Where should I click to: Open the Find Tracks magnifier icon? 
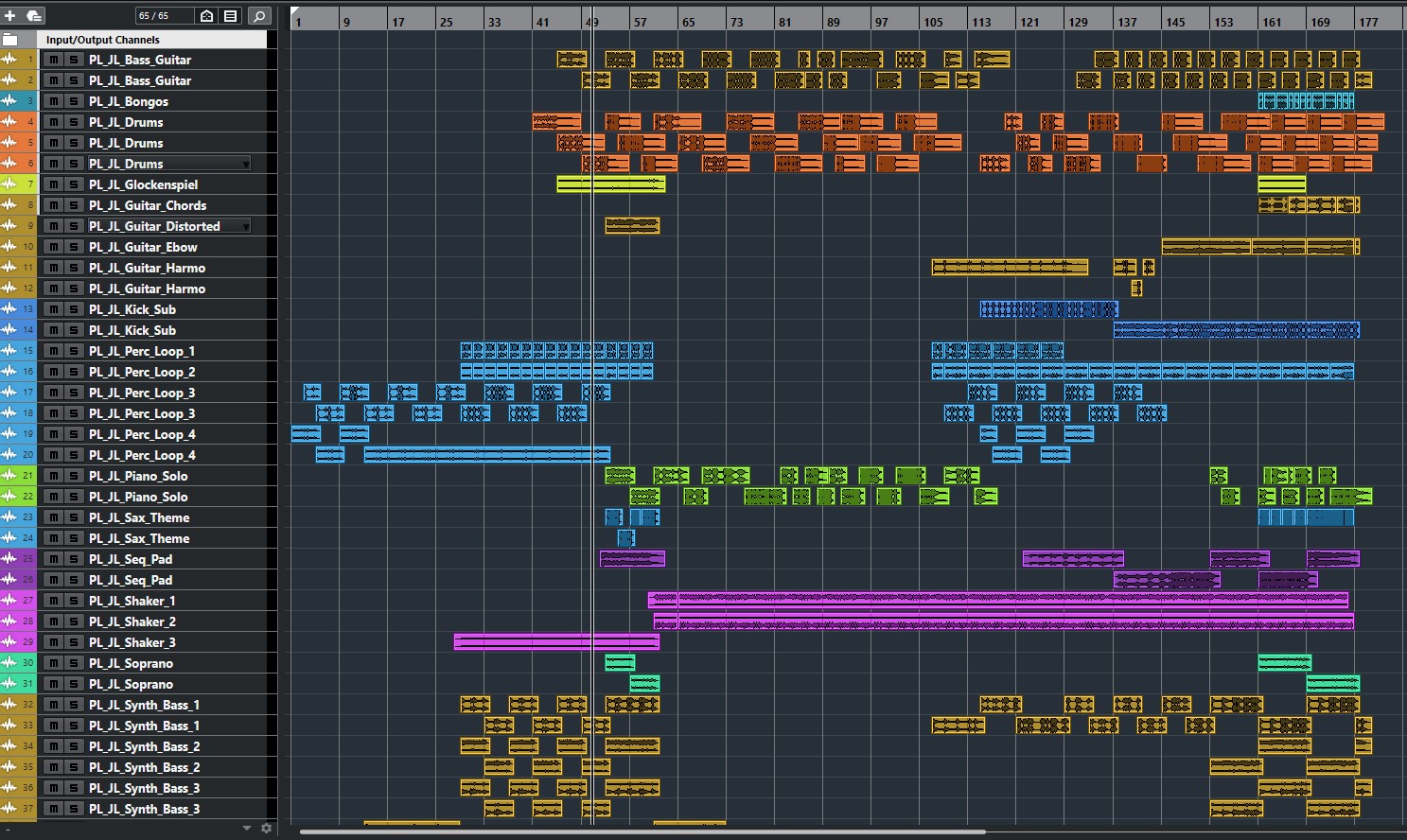coord(258,16)
